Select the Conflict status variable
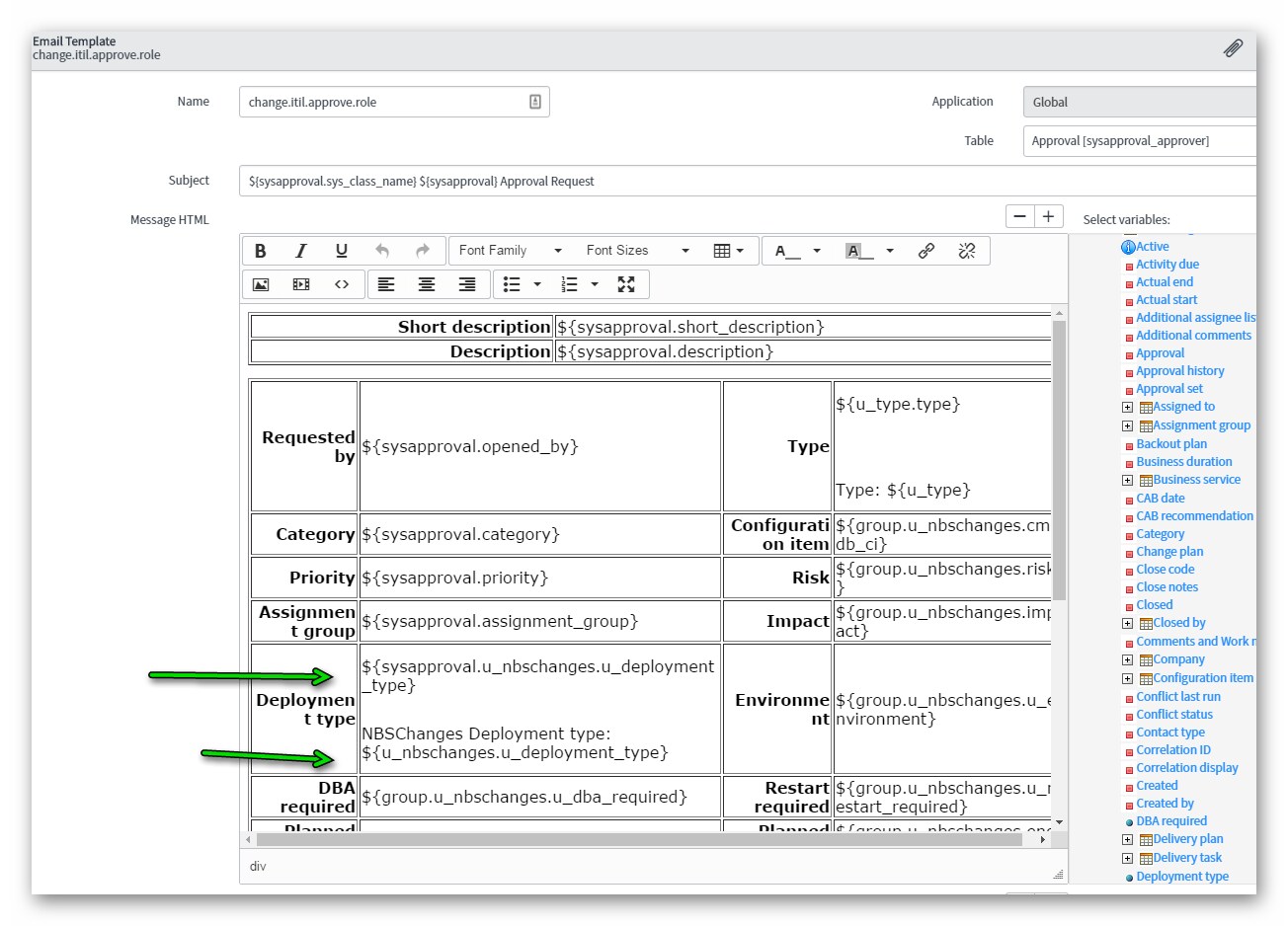This screenshot has width=1288, height=926. (1174, 715)
